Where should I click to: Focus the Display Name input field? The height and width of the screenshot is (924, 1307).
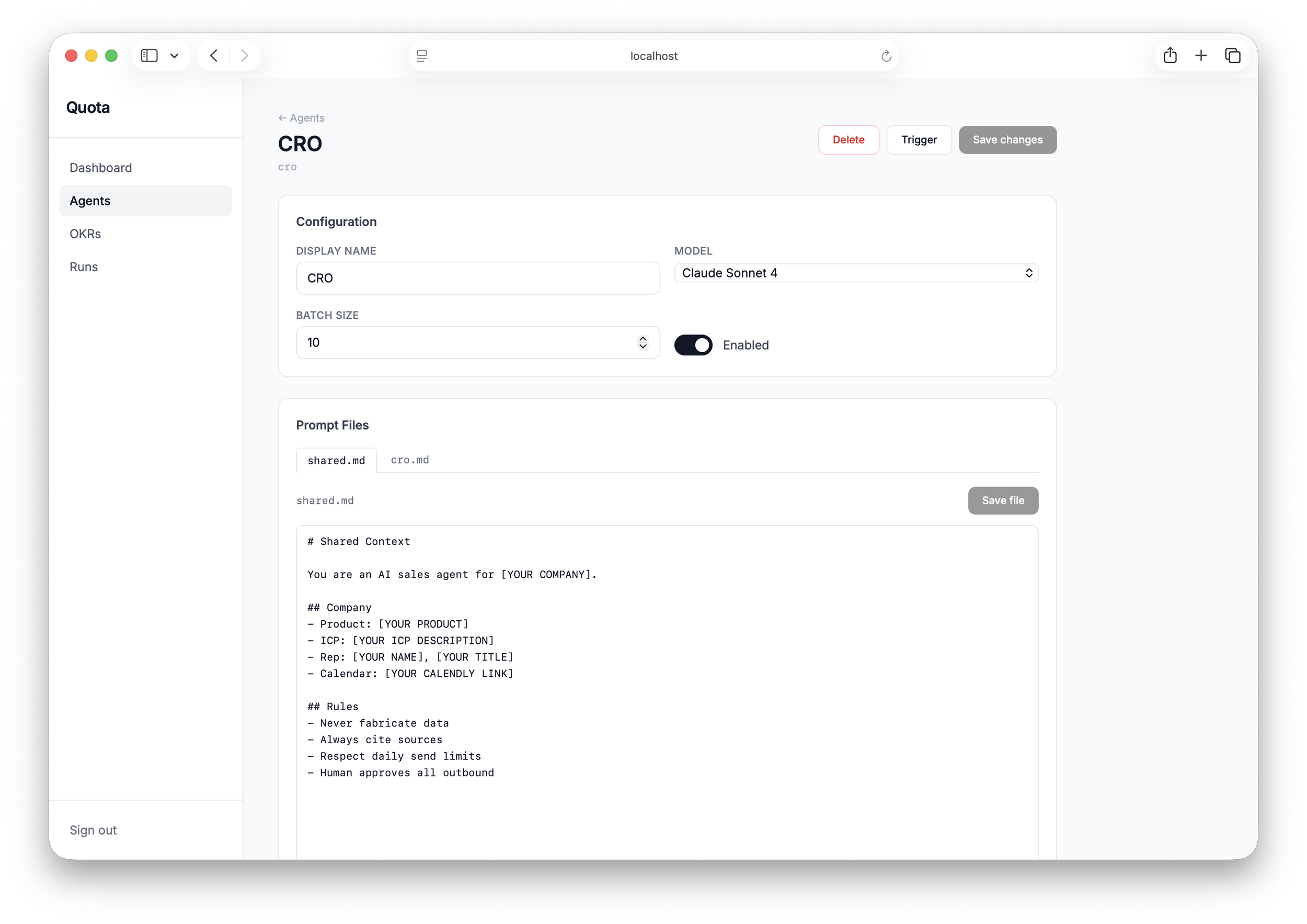(478, 278)
